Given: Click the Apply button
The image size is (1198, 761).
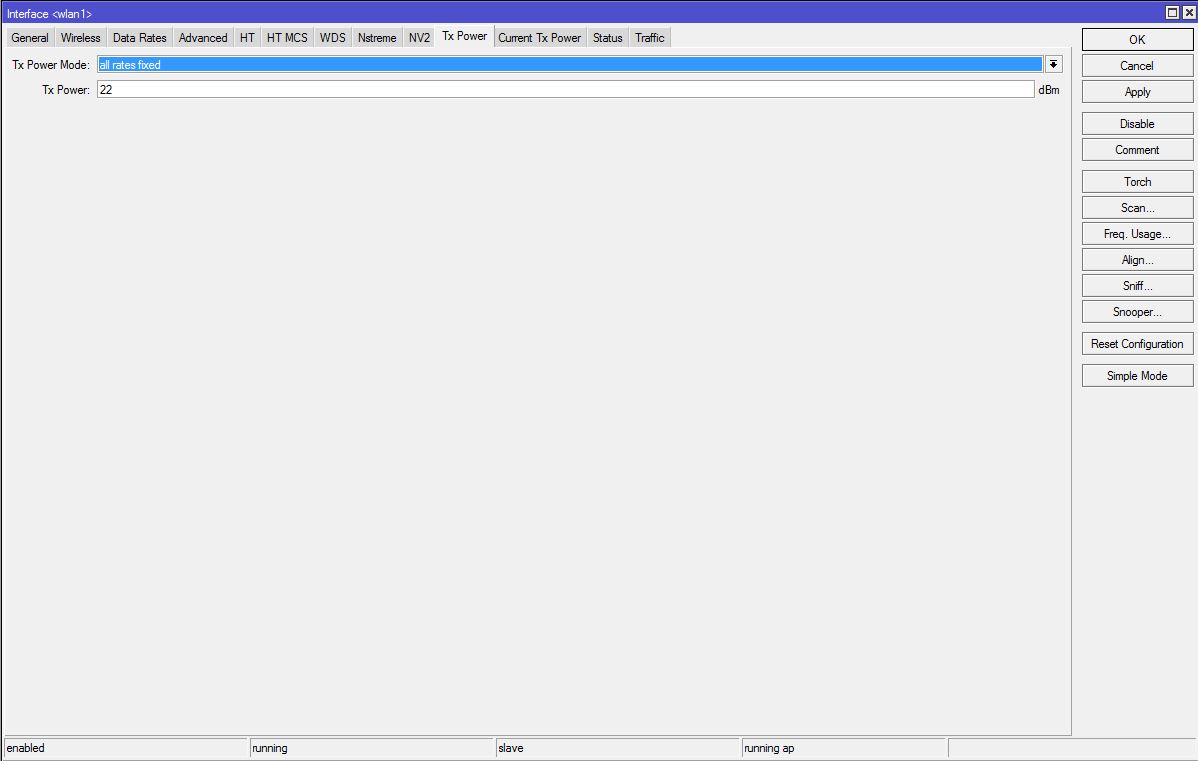Looking at the screenshot, I should [1137, 92].
